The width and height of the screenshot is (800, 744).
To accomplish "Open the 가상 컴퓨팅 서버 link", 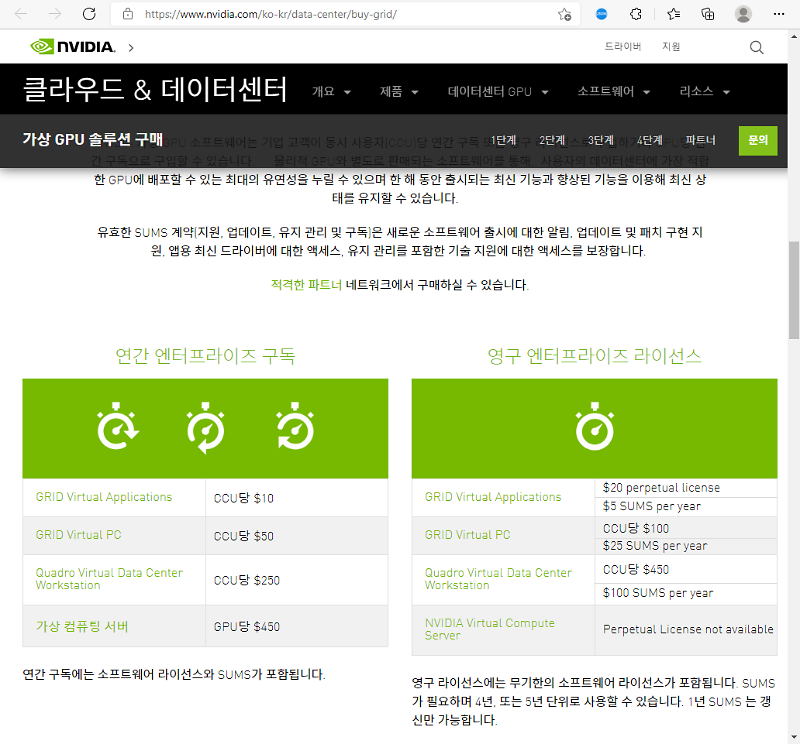I will pyautogui.click(x=82, y=626).
